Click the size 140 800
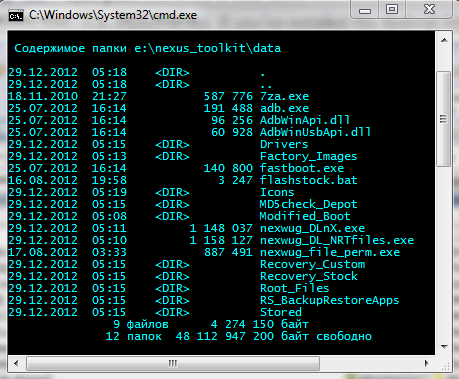Image resolution: width=459 pixels, height=379 pixels. tap(228, 168)
